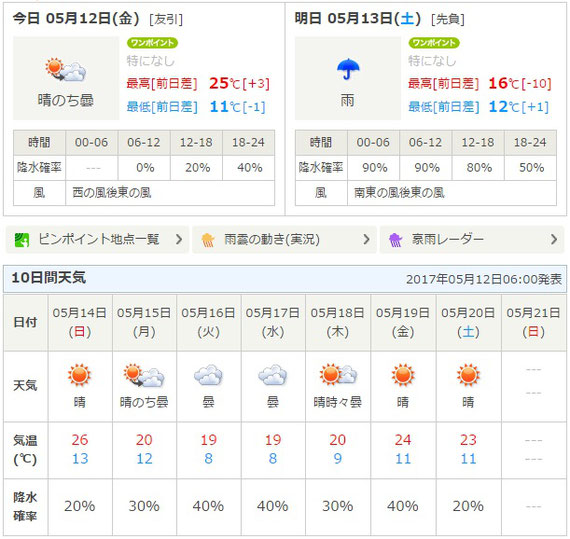
Task: Click the 05月14日(日) date column header
Action: (80, 322)
